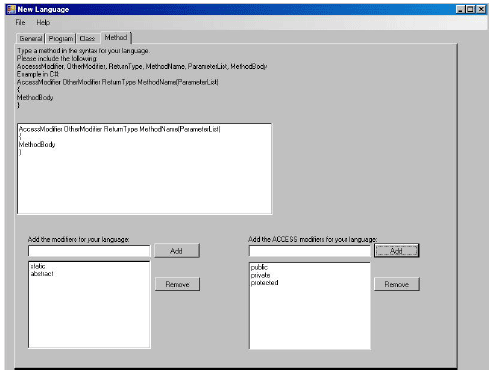Click Add button for language modifiers
This screenshot has width=493, height=376.
click(177, 251)
